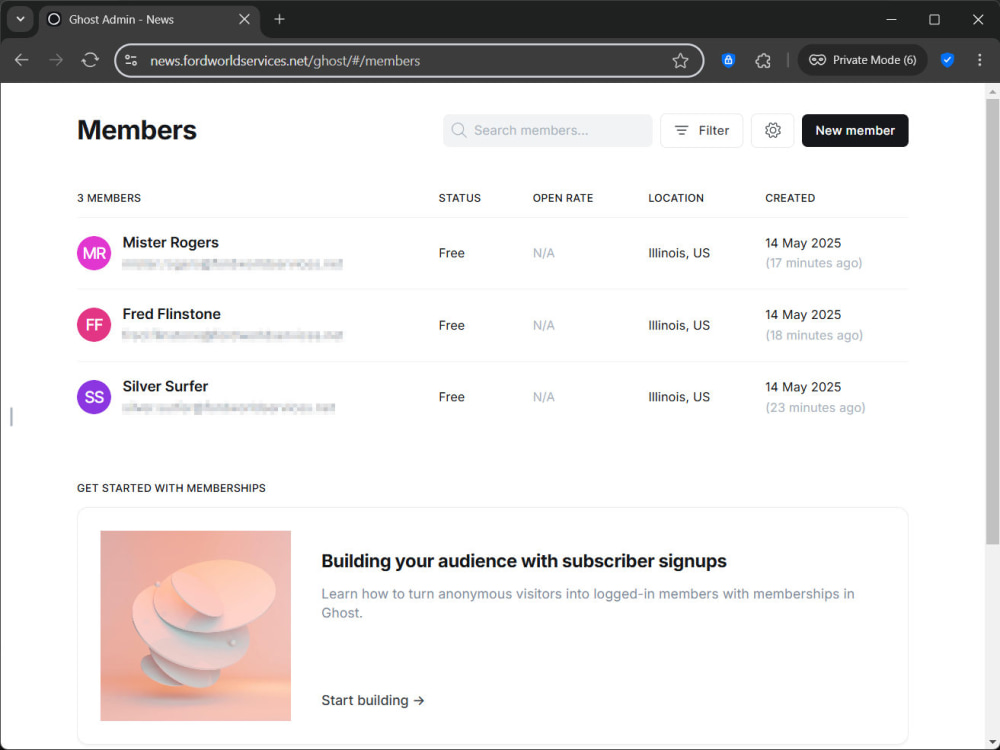Select the Fred Flinstone member name
The image size is (1000, 750).
pos(172,314)
